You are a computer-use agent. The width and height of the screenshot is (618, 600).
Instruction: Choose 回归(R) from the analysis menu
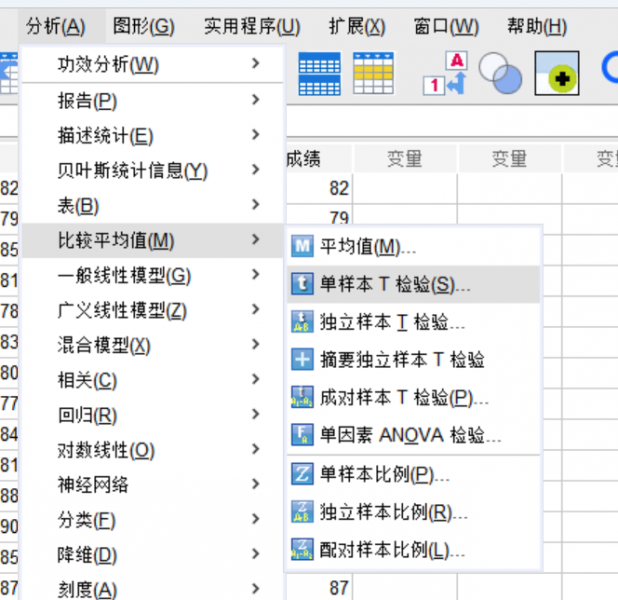click(152, 415)
